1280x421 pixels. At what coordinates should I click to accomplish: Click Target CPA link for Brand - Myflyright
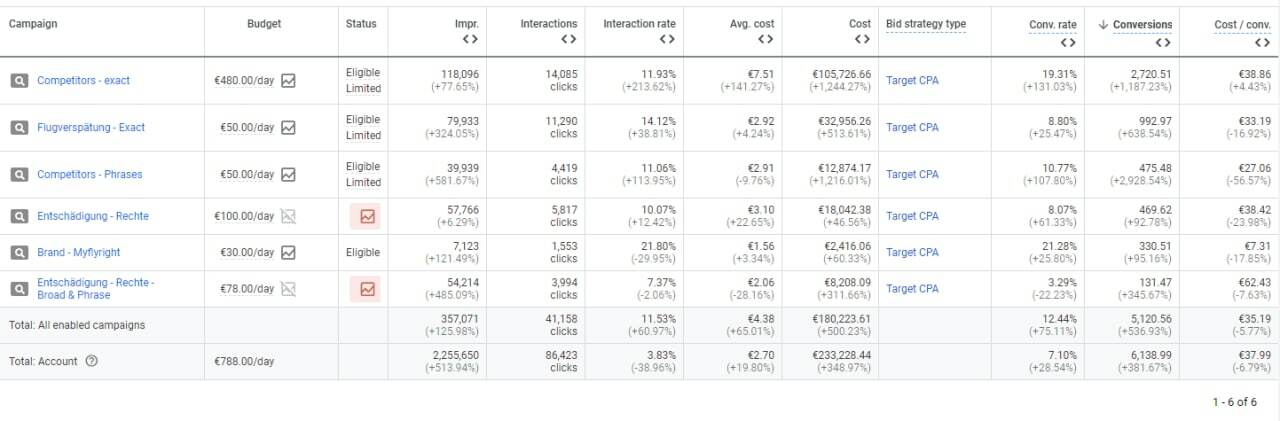point(912,253)
